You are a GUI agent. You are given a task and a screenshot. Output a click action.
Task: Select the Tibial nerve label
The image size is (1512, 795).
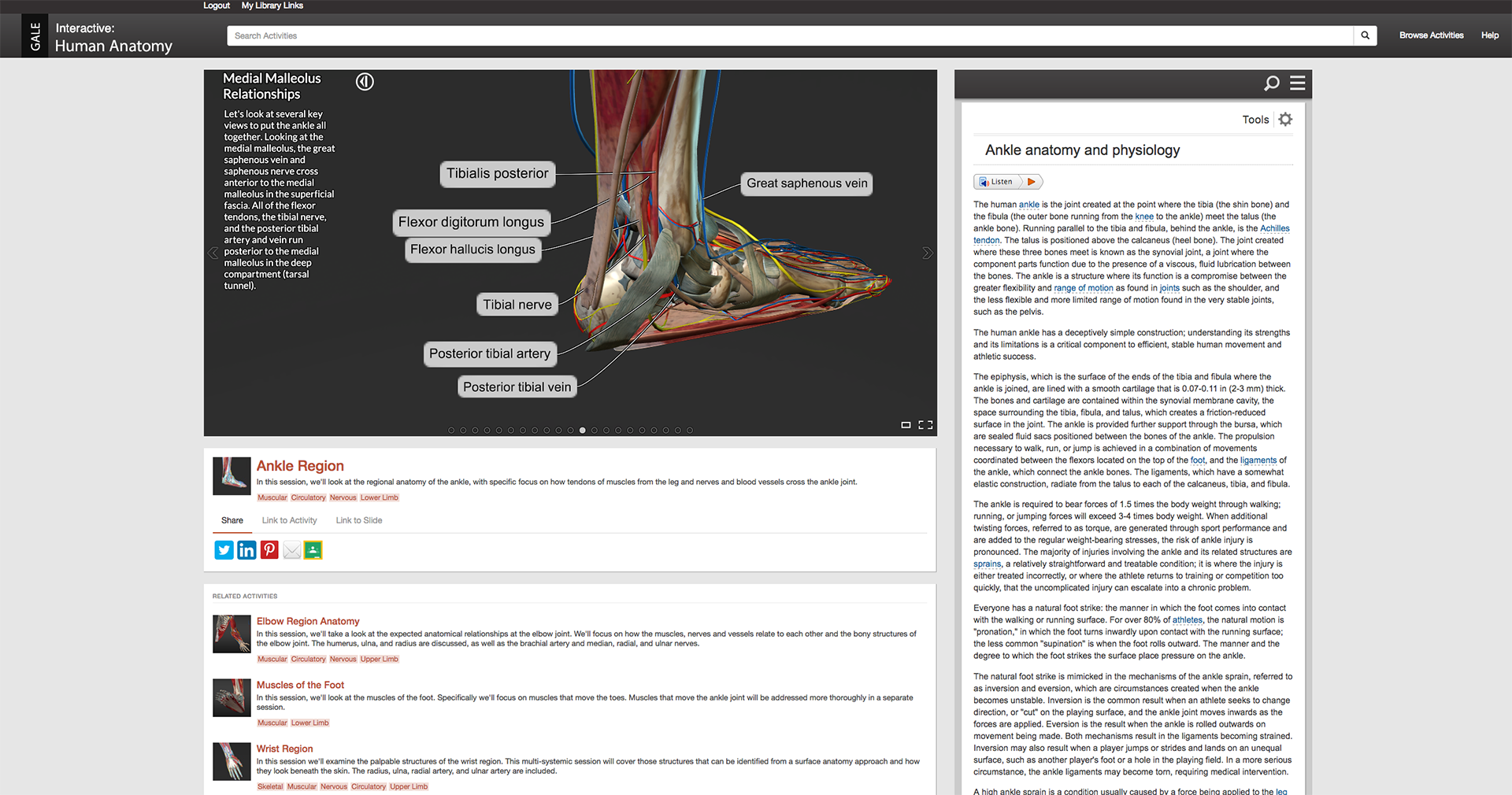coord(517,305)
